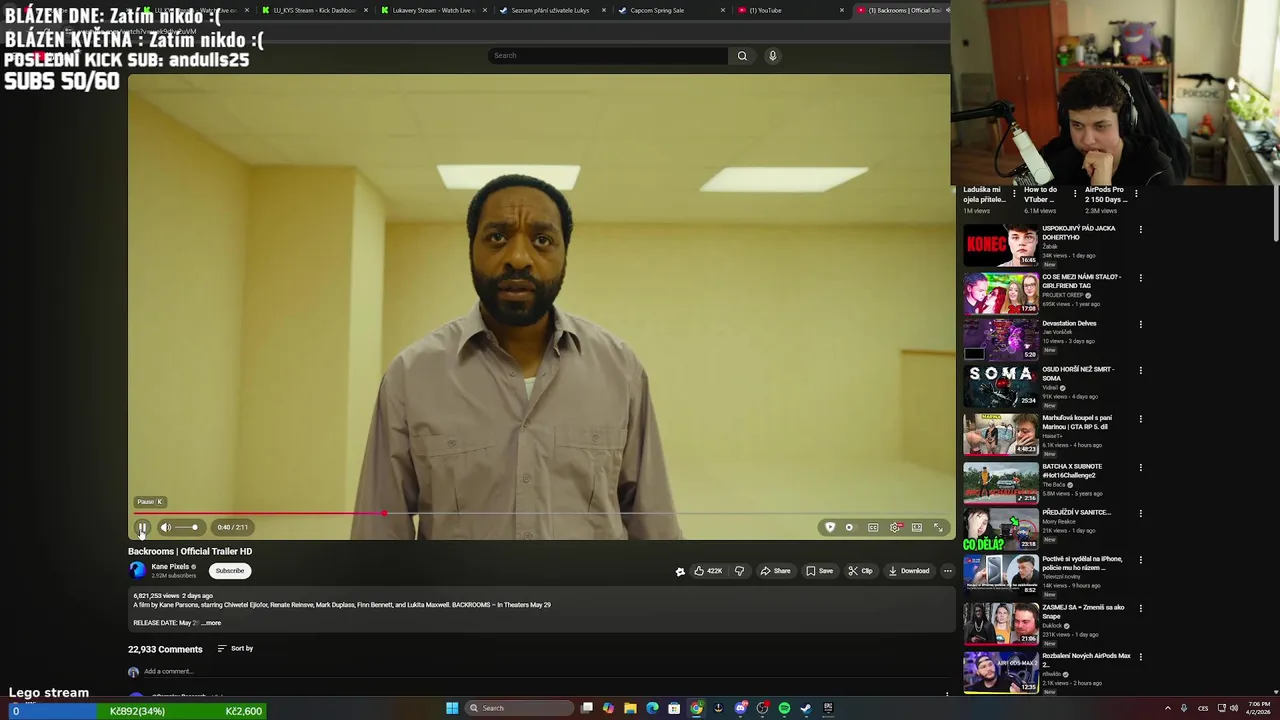Toggle the autoplay switch in the player

[x=850, y=527]
